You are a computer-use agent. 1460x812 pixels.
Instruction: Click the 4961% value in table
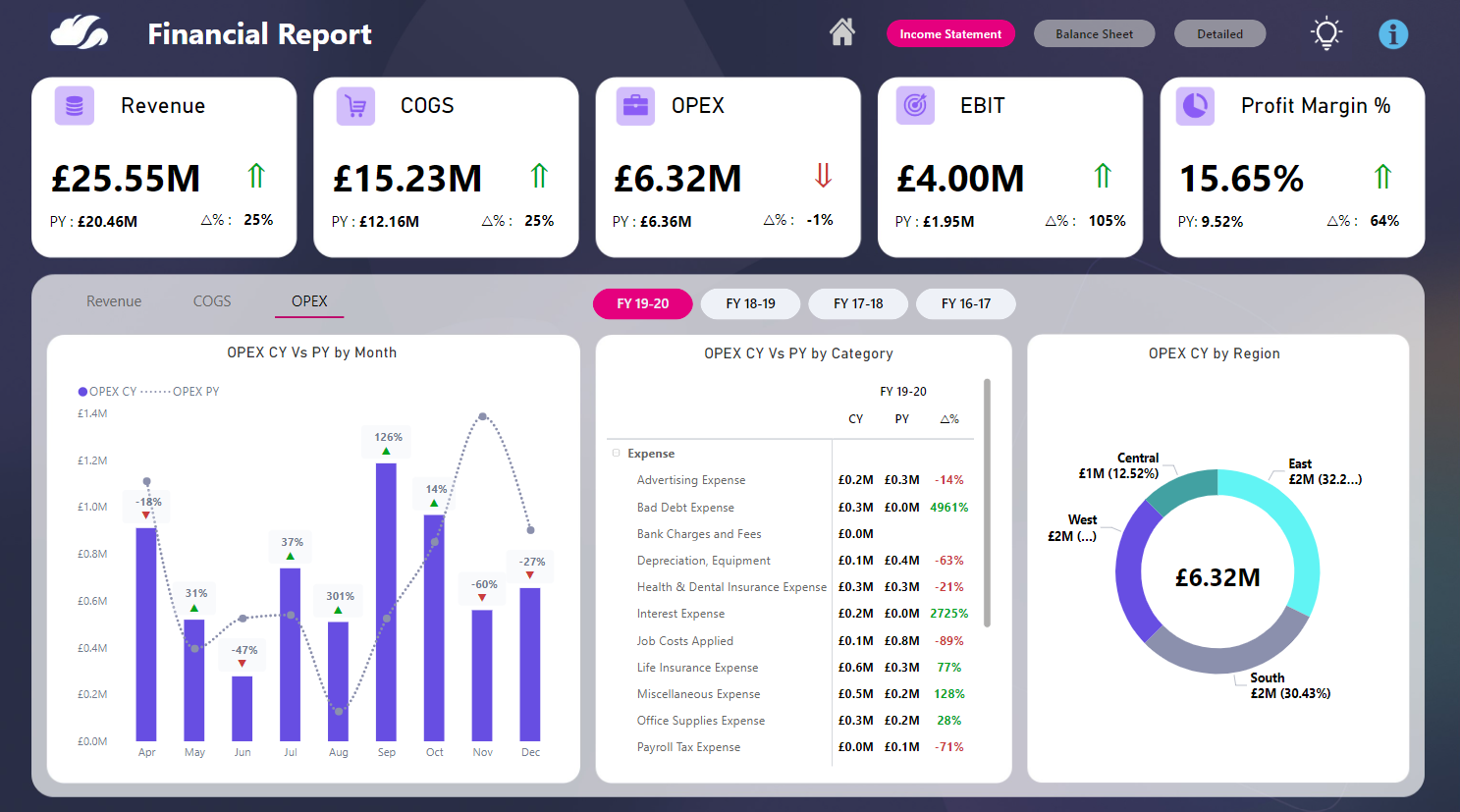click(x=949, y=508)
